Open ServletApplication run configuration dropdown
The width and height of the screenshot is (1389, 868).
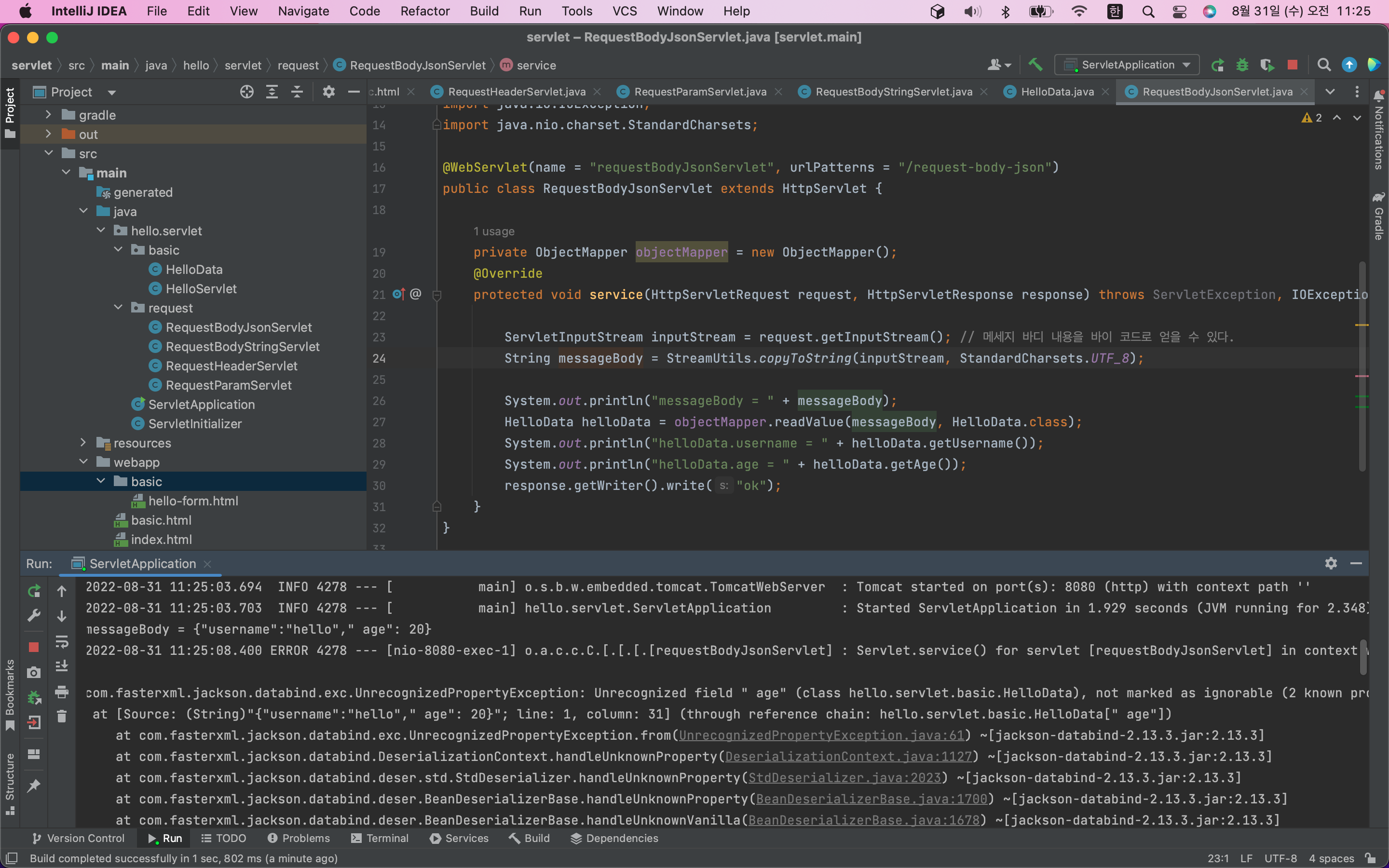point(1127,65)
